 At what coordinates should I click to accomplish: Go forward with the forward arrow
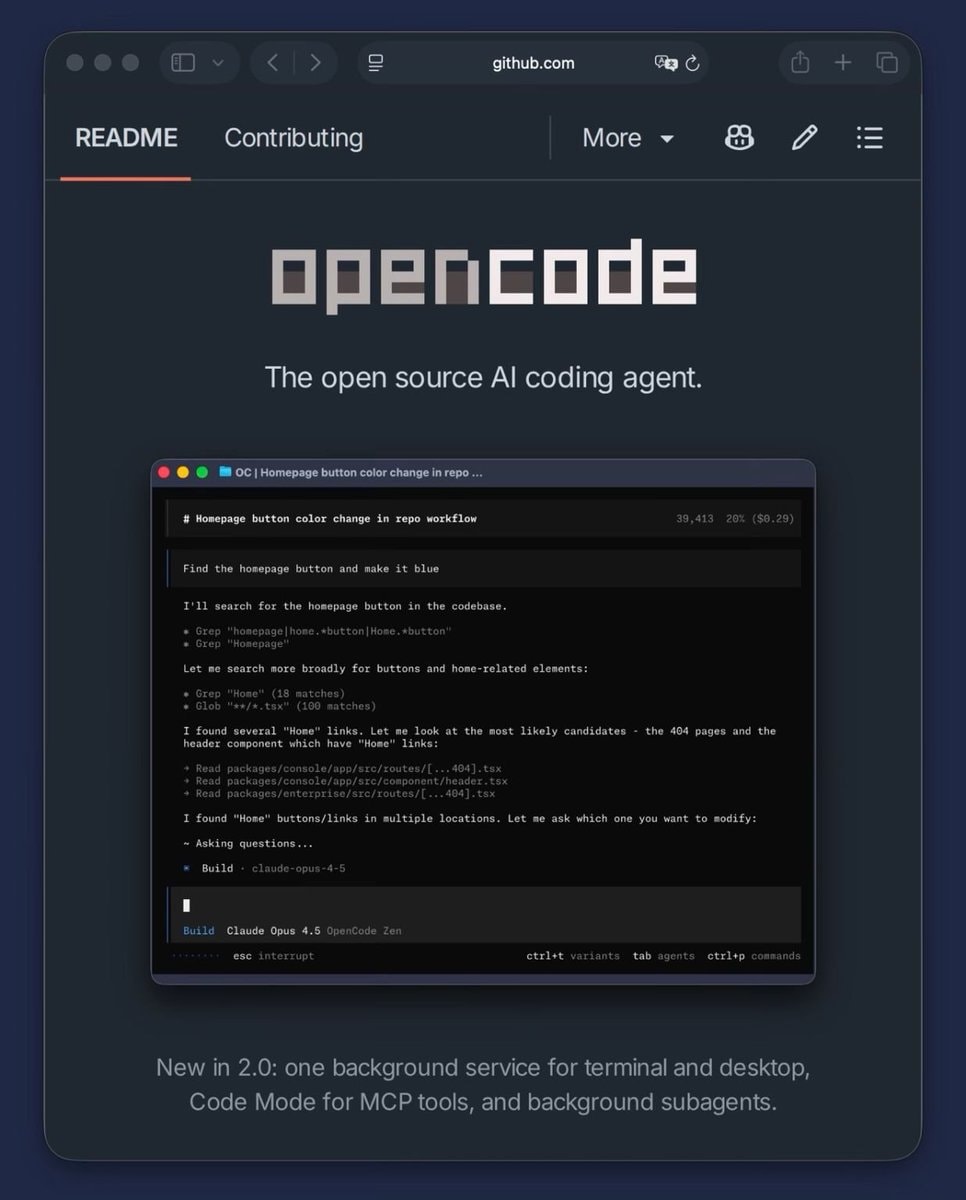click(x=316, y=63)
